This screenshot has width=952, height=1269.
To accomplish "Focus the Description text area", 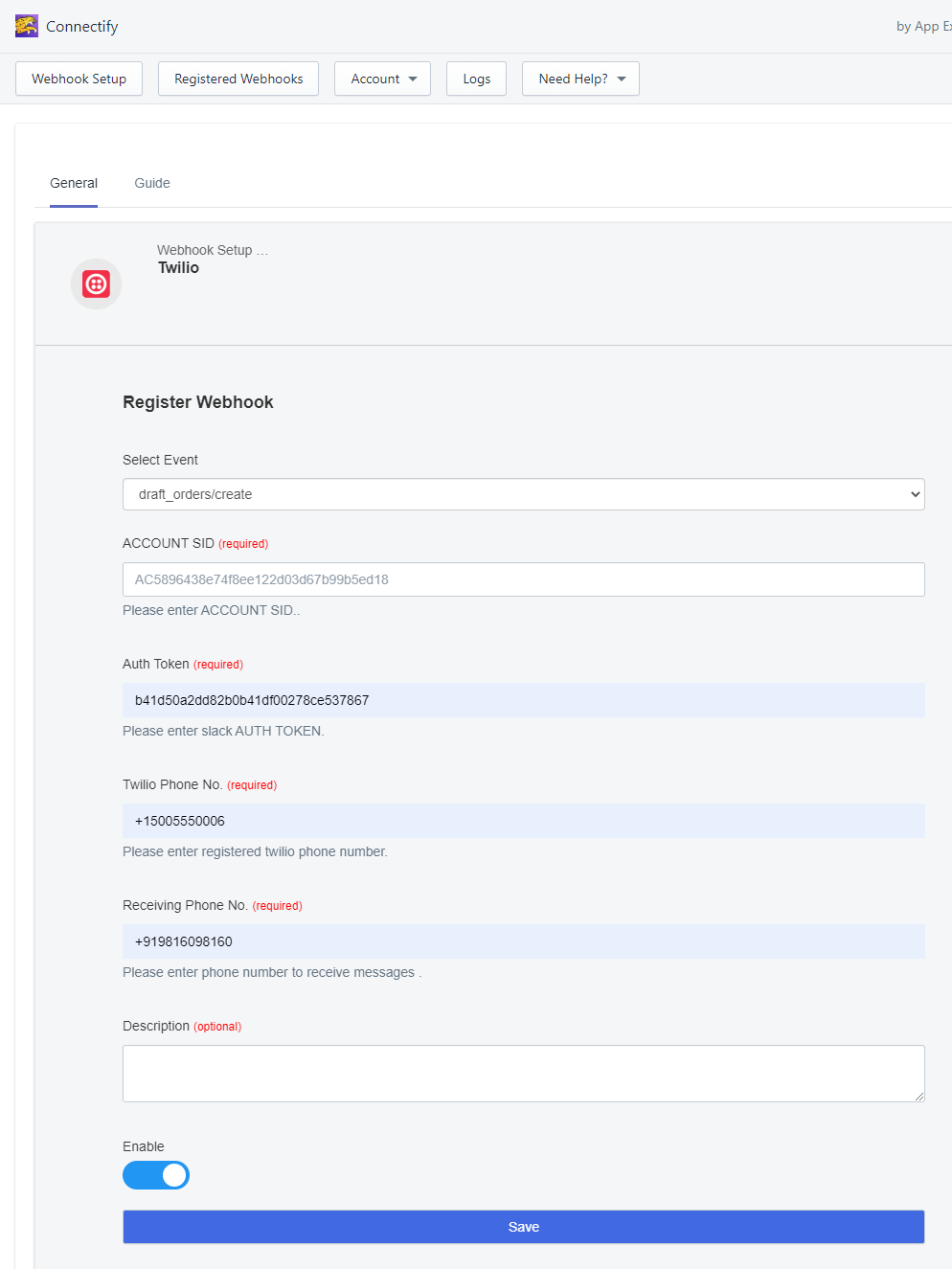I will coord(524,1074).
